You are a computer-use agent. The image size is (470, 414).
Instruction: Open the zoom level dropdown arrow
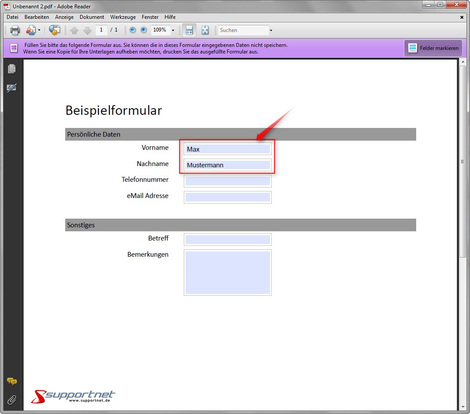[x=173, y=30]
